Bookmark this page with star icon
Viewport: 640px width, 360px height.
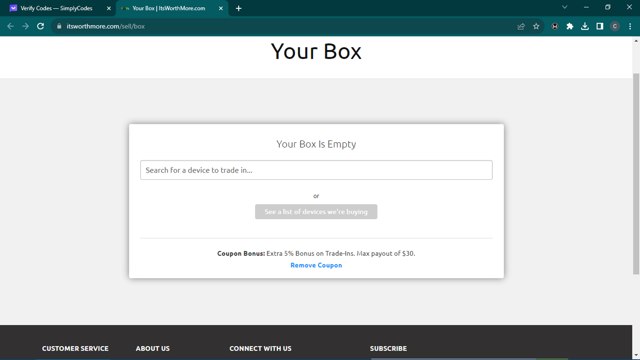(536, 27)
